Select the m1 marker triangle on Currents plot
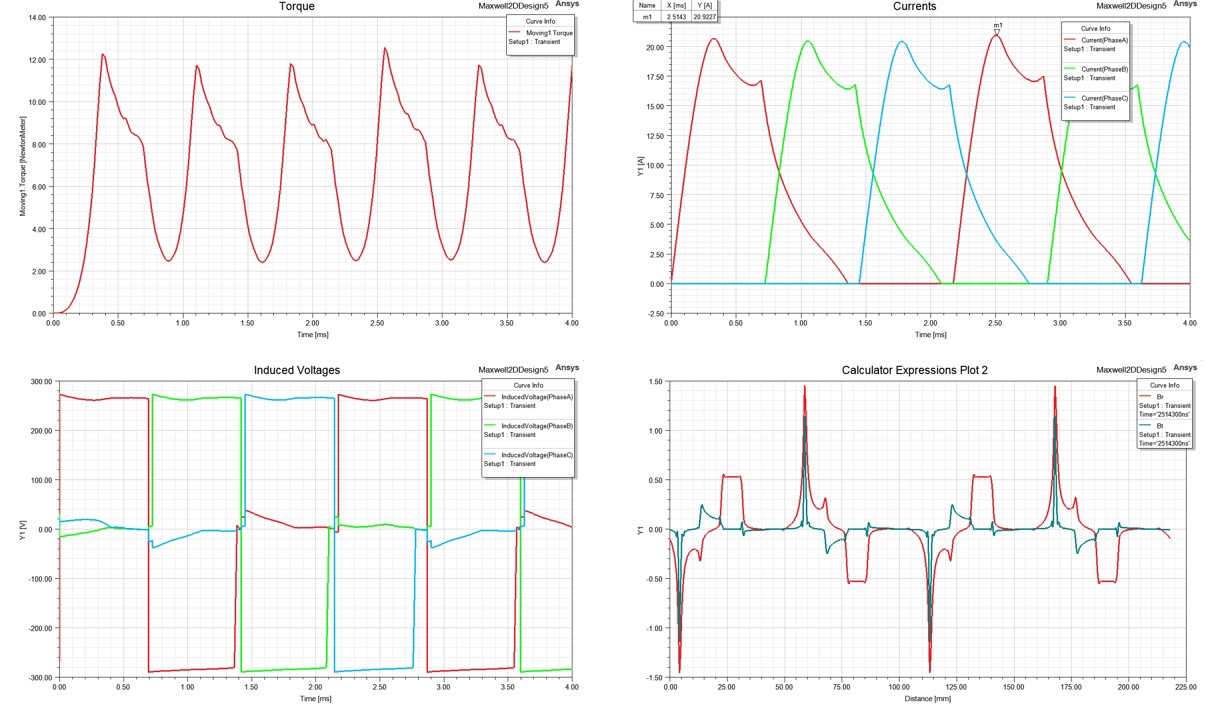Image resolution: width=1213 pixels, height=704 pixels. tap(997, 31)
